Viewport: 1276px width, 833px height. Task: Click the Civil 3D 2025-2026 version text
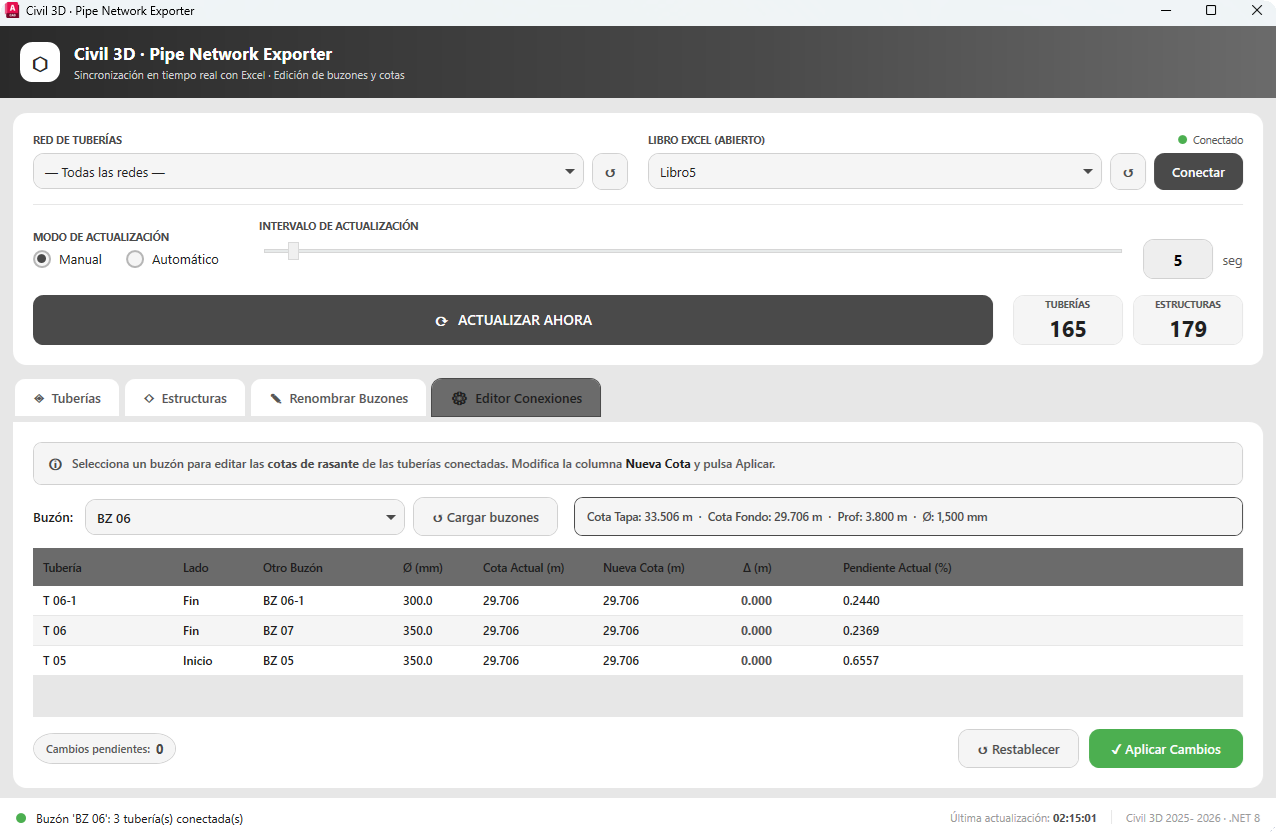coord(1193,818)
